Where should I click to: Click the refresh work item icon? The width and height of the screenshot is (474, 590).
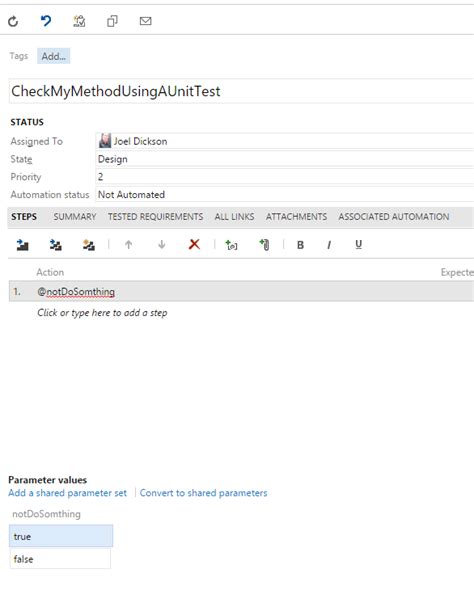(x=13, y=21)
